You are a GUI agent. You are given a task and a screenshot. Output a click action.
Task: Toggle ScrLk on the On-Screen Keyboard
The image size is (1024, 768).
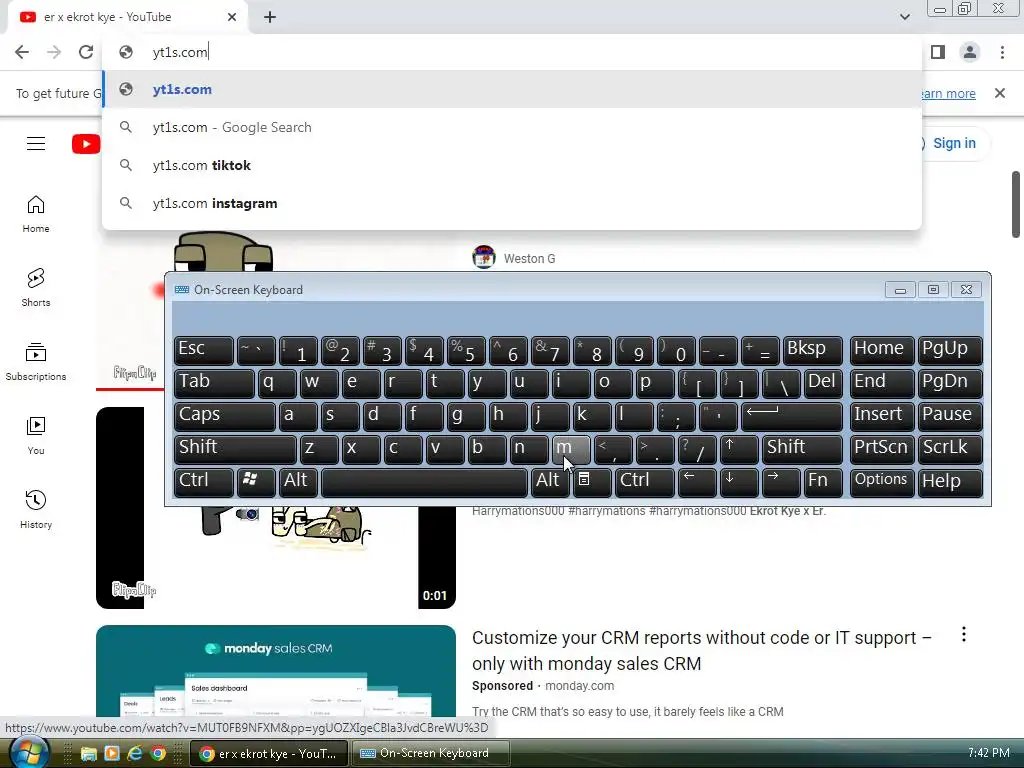950,449
